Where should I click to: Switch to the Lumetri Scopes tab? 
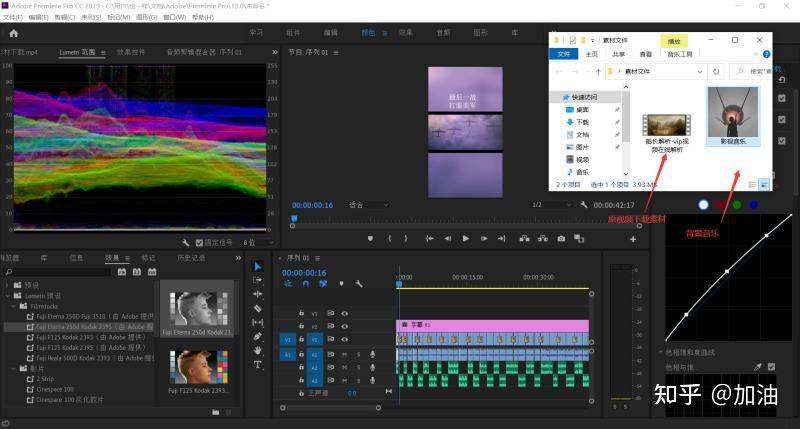[x=77, y=52]
